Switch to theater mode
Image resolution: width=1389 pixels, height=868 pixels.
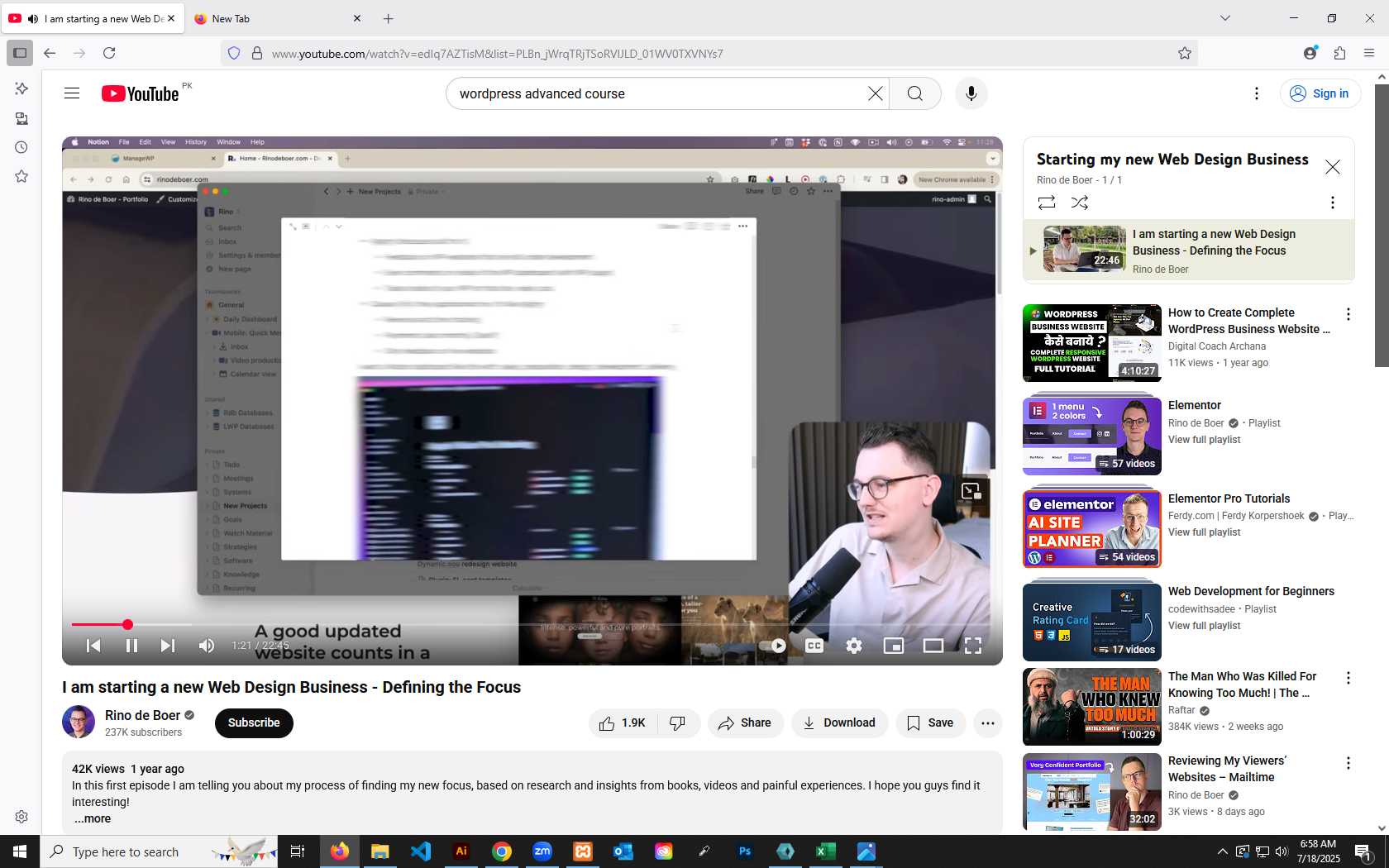(x=933, y=646)
